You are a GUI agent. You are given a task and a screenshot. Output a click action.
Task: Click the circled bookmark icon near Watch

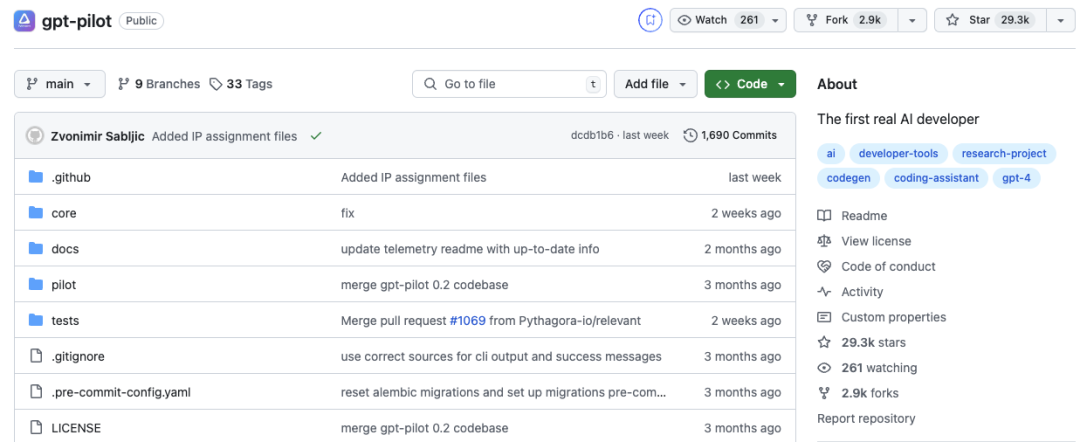650,20
